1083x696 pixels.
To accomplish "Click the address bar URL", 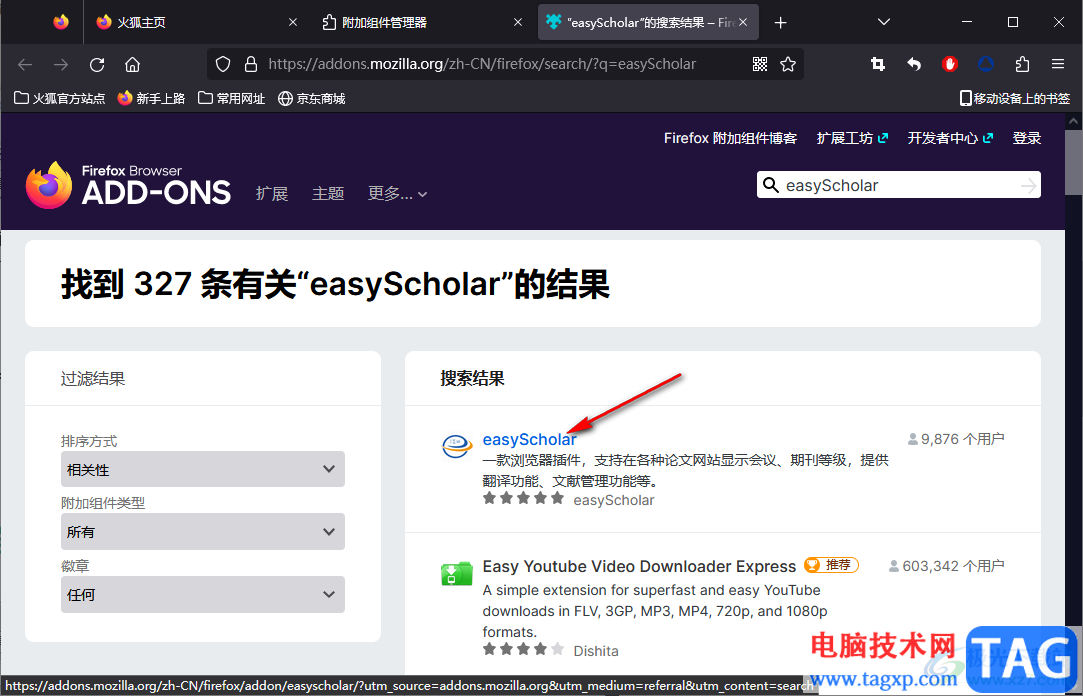I will click(x=482, y=64).
